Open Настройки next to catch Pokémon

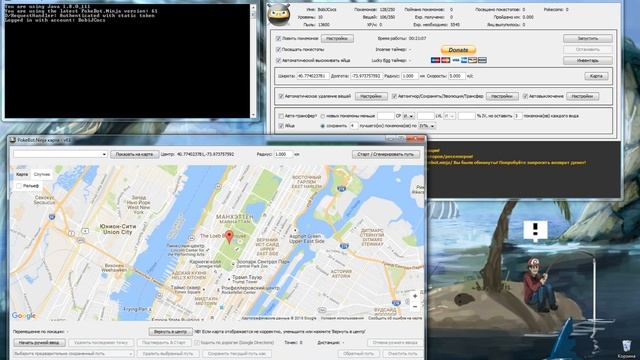[337, 38]
